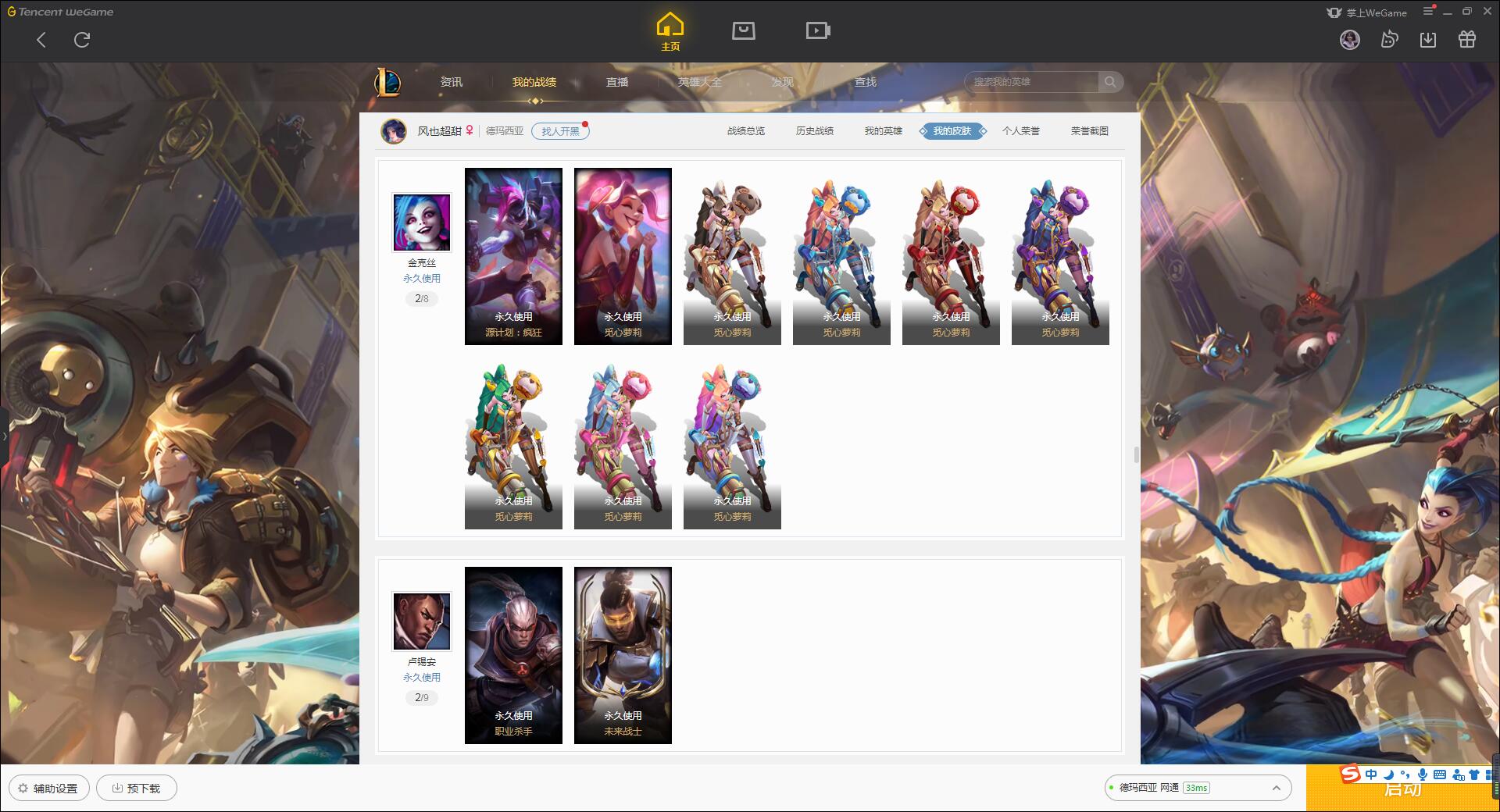Open the 个人荣誉 sub-tab
Viewport: 1500px width, 812px height.
(1021, 131)
